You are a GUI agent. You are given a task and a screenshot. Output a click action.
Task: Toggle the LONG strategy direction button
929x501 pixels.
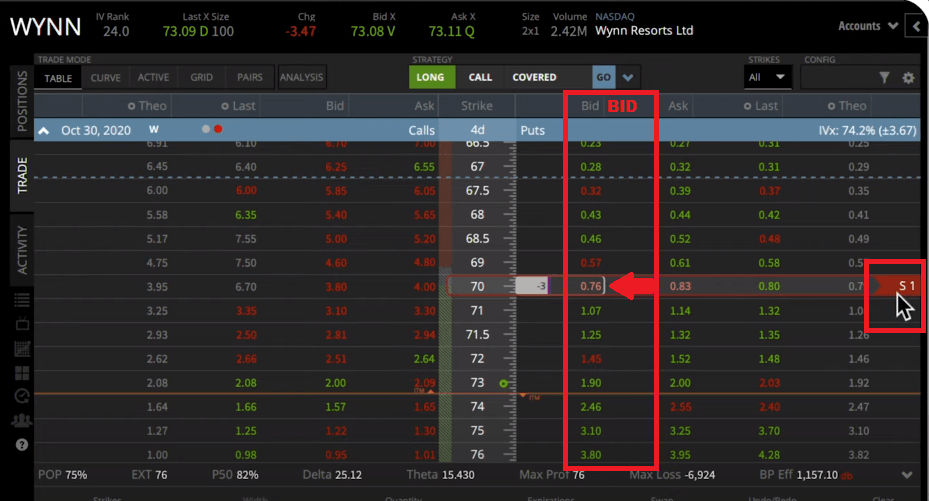point(431,77)
